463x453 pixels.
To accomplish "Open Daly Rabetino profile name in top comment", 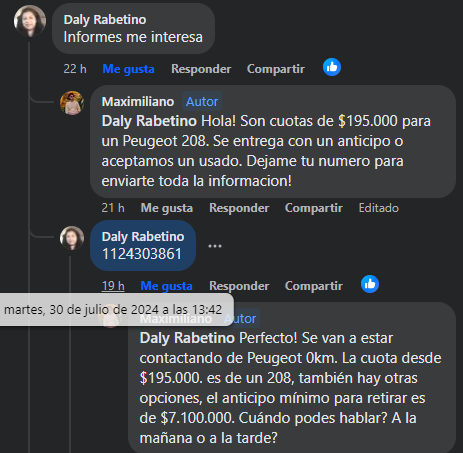I will 105,20.
